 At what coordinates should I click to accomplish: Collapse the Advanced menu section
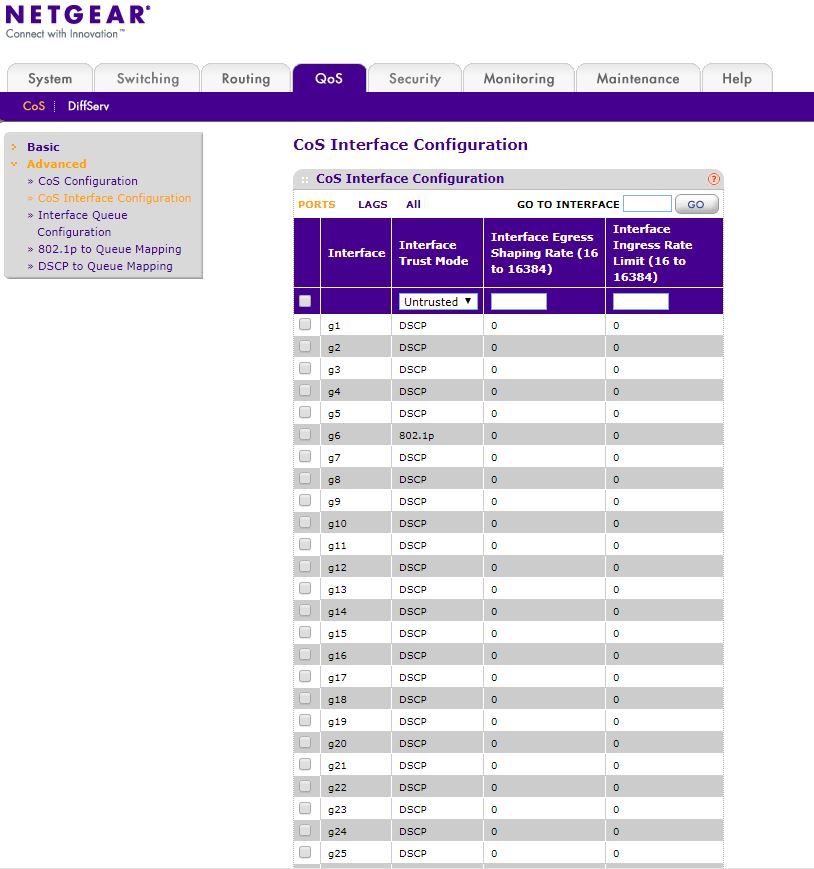[x=56, y=164]
